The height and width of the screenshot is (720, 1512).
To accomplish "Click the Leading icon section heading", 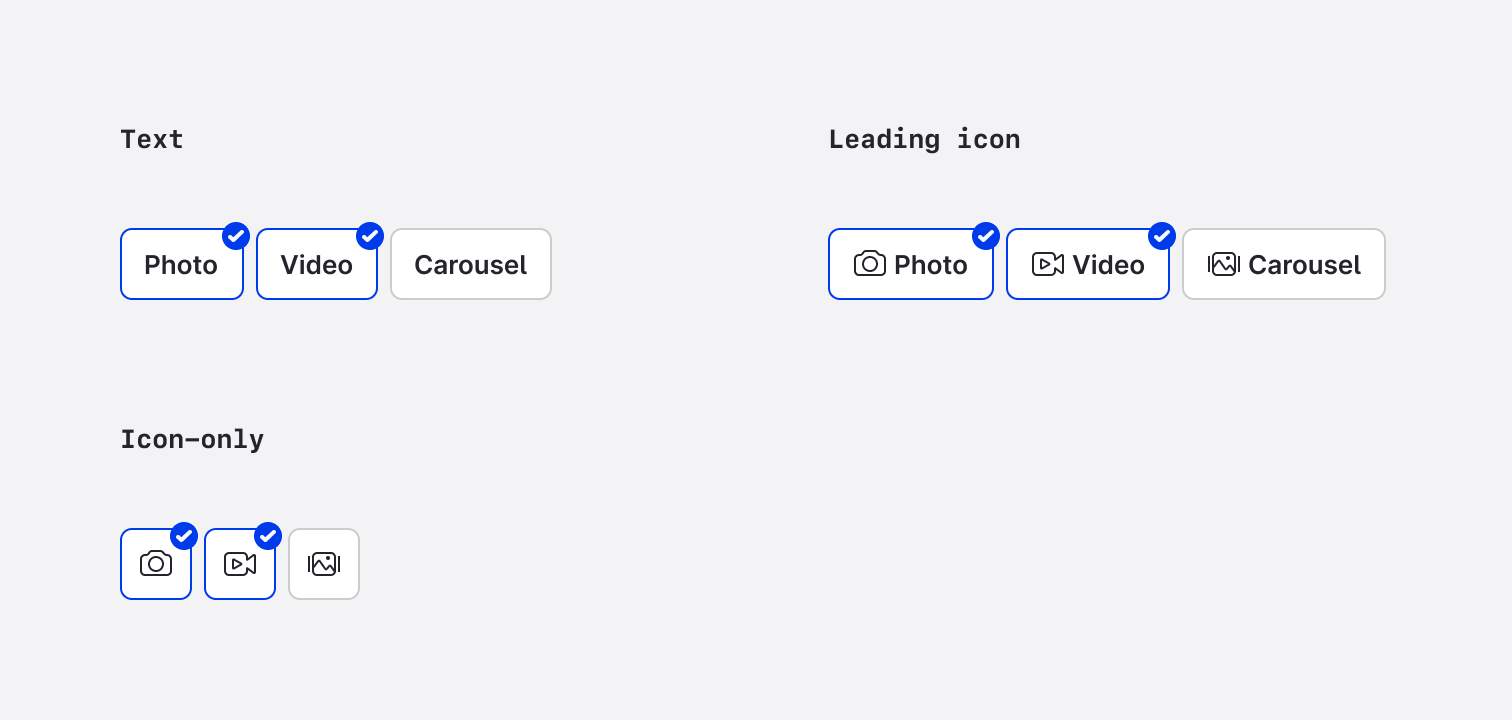I will 924,139.
